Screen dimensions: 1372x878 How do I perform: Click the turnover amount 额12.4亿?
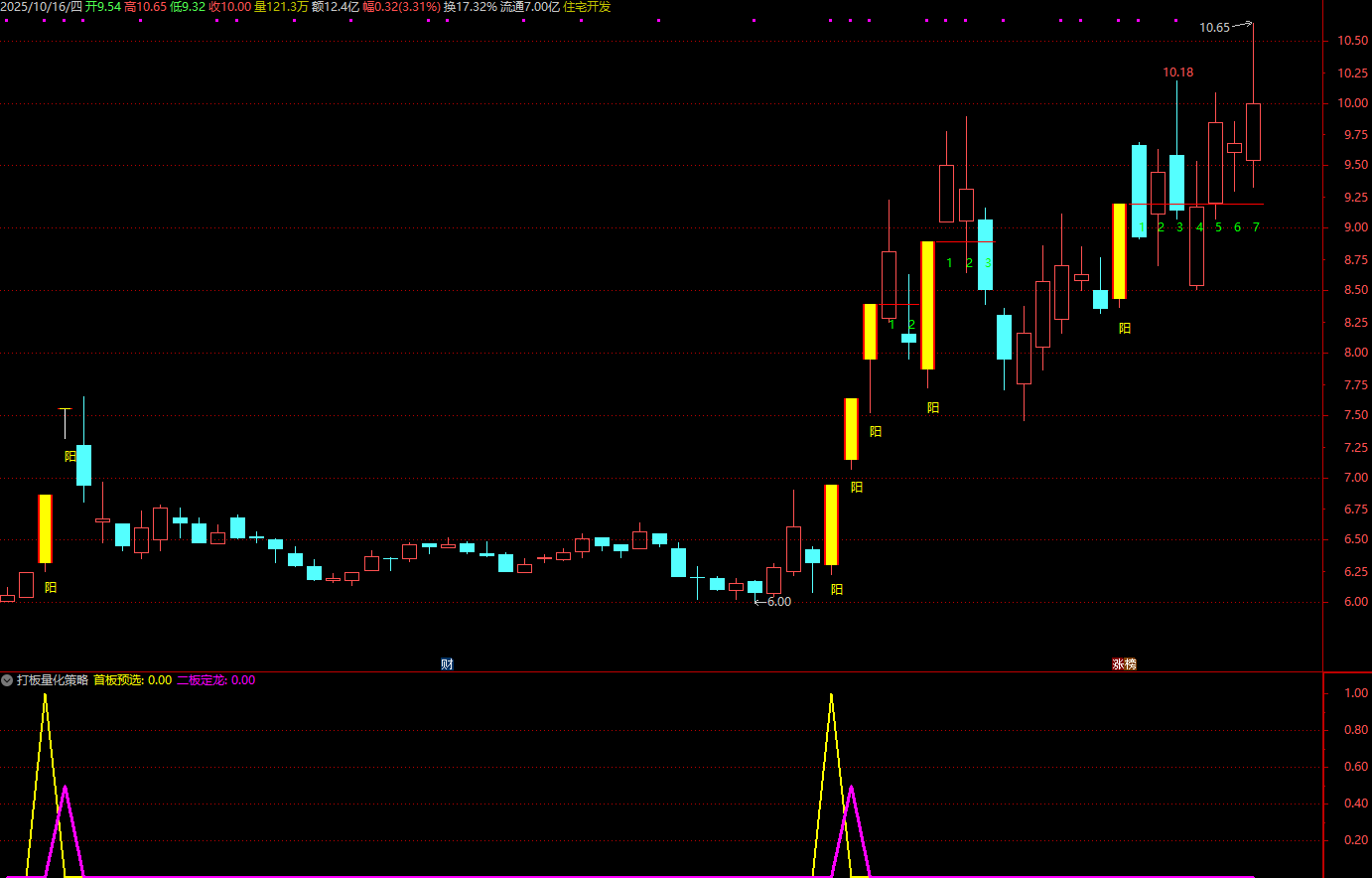click(336, 7)
